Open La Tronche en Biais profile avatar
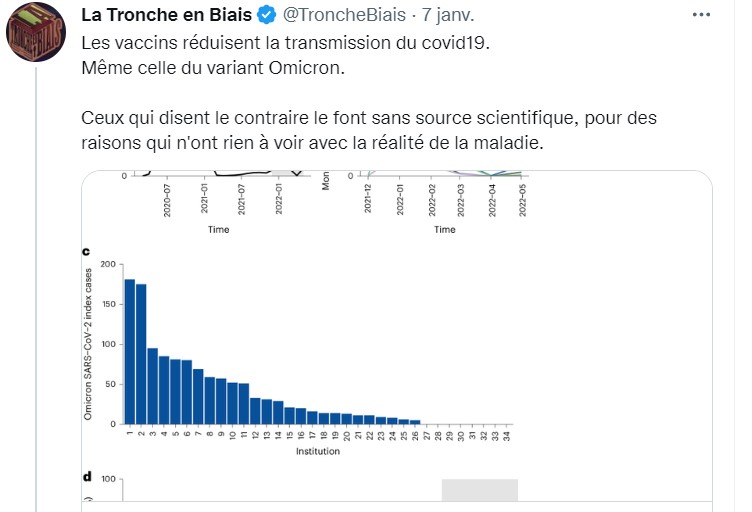The width and height of the screenshot is (752, 512). 37,35
